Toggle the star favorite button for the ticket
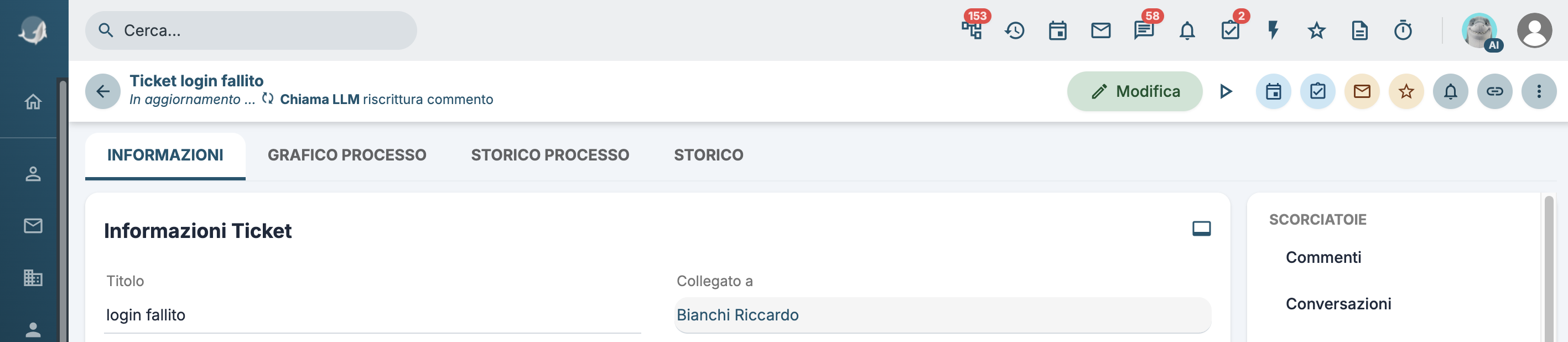Image resolution: width=1568 pixels, height=342 pixels. point(1406,91)
